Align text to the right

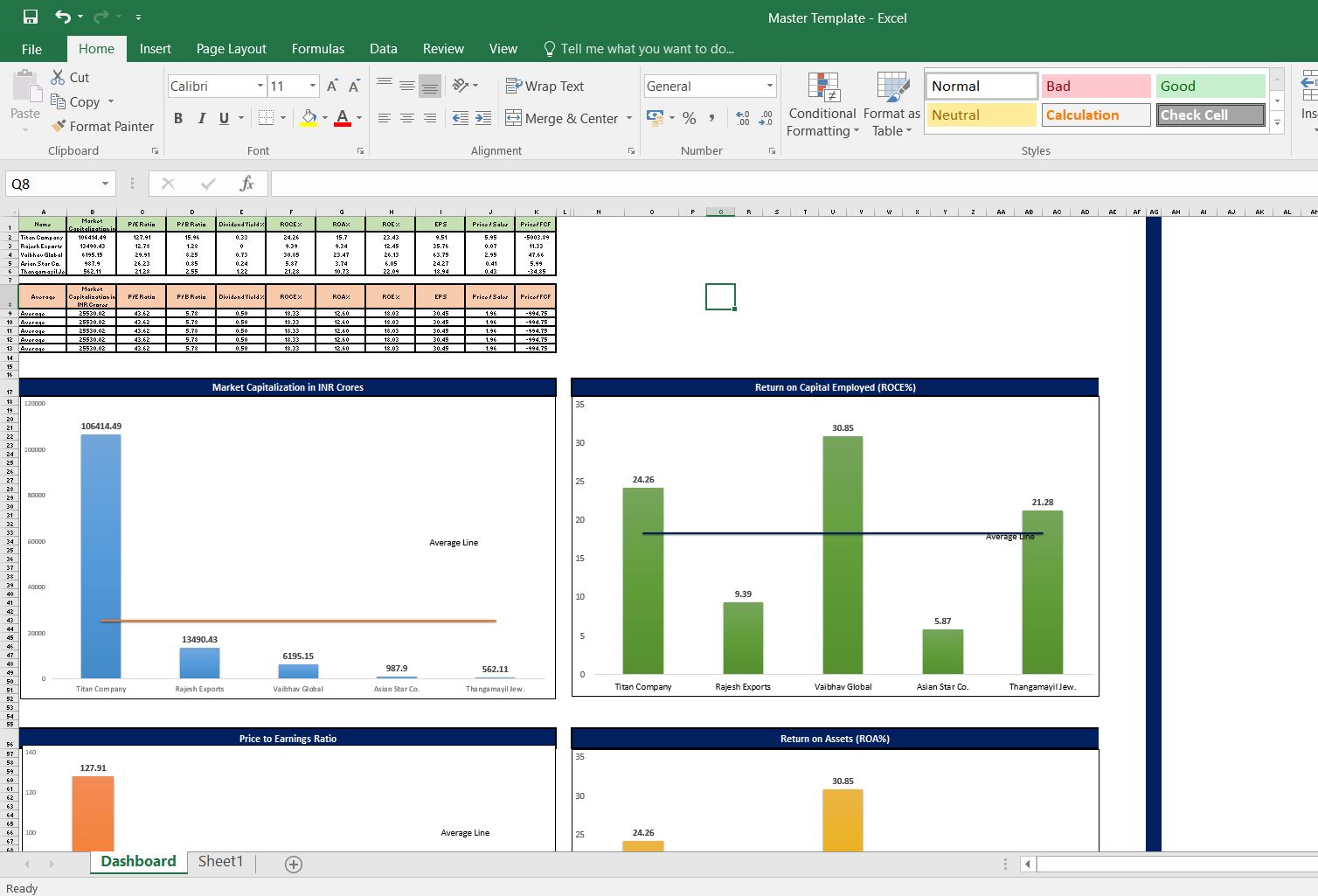pos(430,118)
